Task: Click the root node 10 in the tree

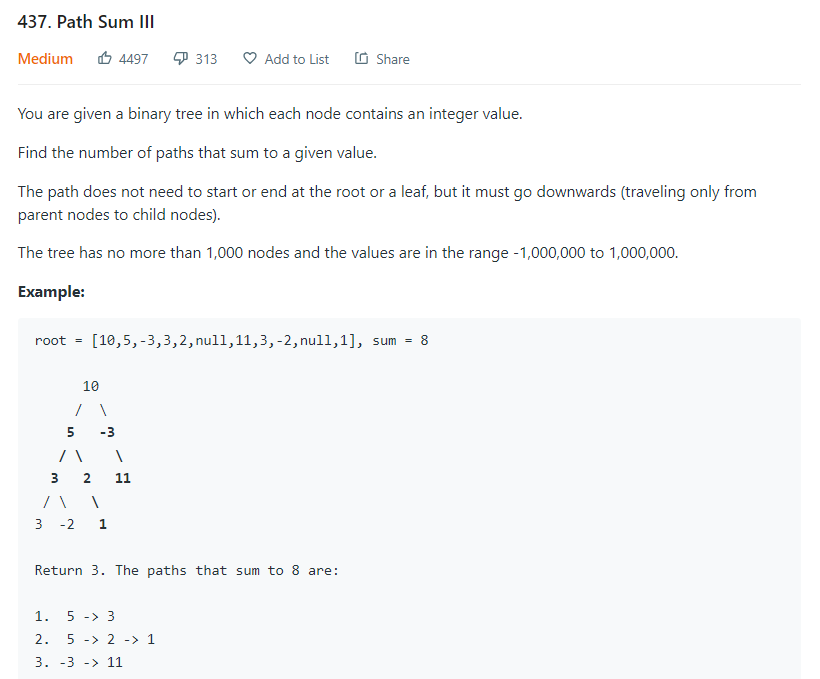Action: [91, 386]
